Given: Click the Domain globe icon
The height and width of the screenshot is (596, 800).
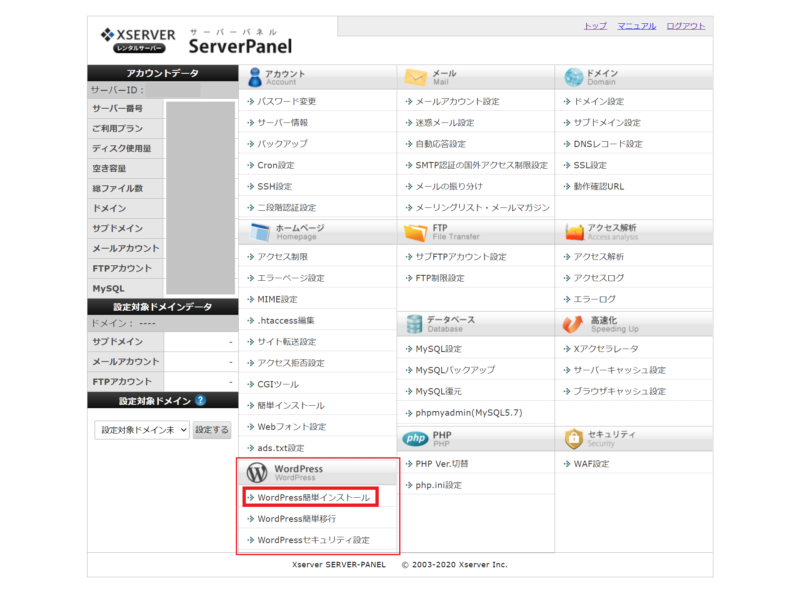Looking at the screenshot, I should point(573,78).
